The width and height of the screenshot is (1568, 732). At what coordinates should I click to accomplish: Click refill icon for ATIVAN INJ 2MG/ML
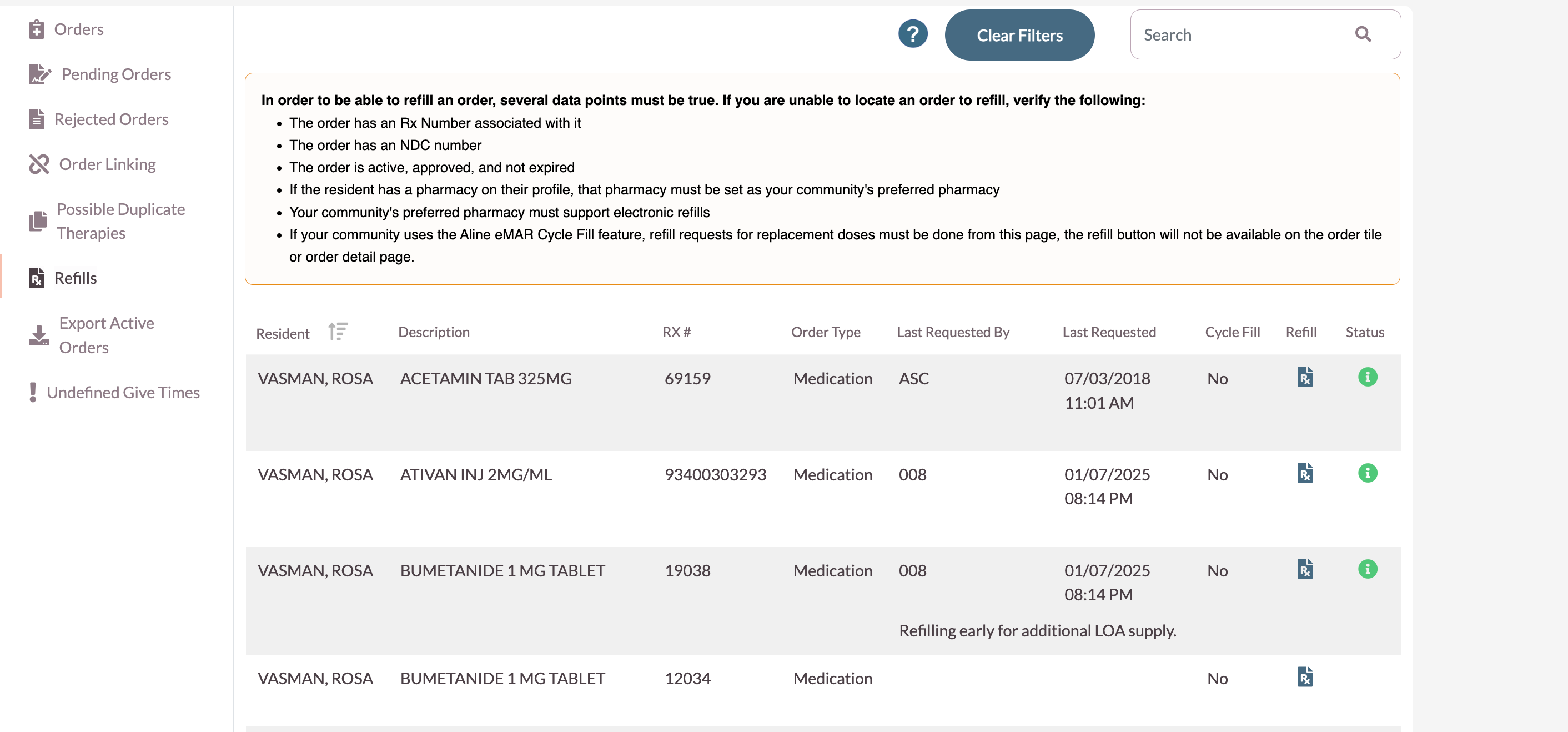pos(1304,473)
